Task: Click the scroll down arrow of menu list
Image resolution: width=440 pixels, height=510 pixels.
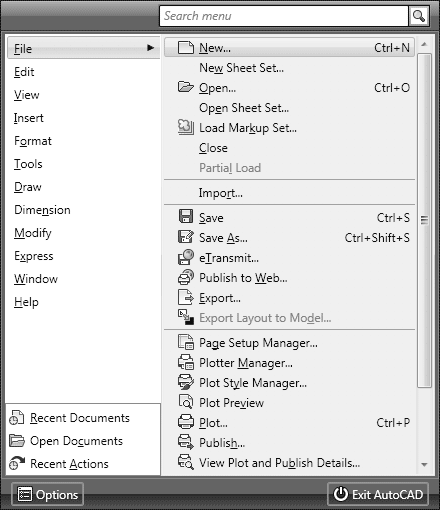Action: (424, 464)
